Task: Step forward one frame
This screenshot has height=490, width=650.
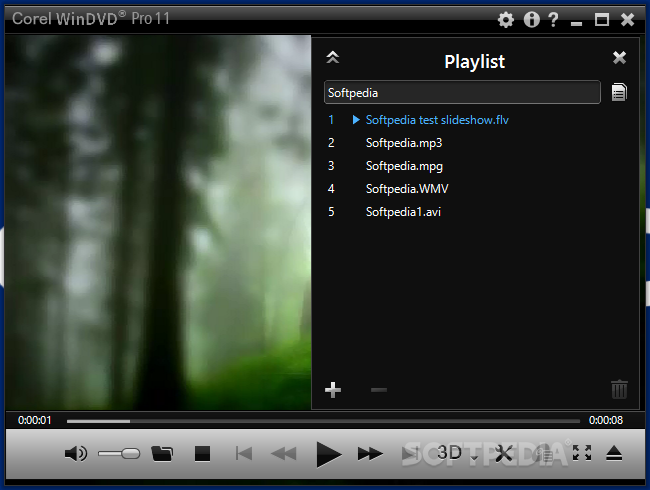Action: click(x=410, y=454)
